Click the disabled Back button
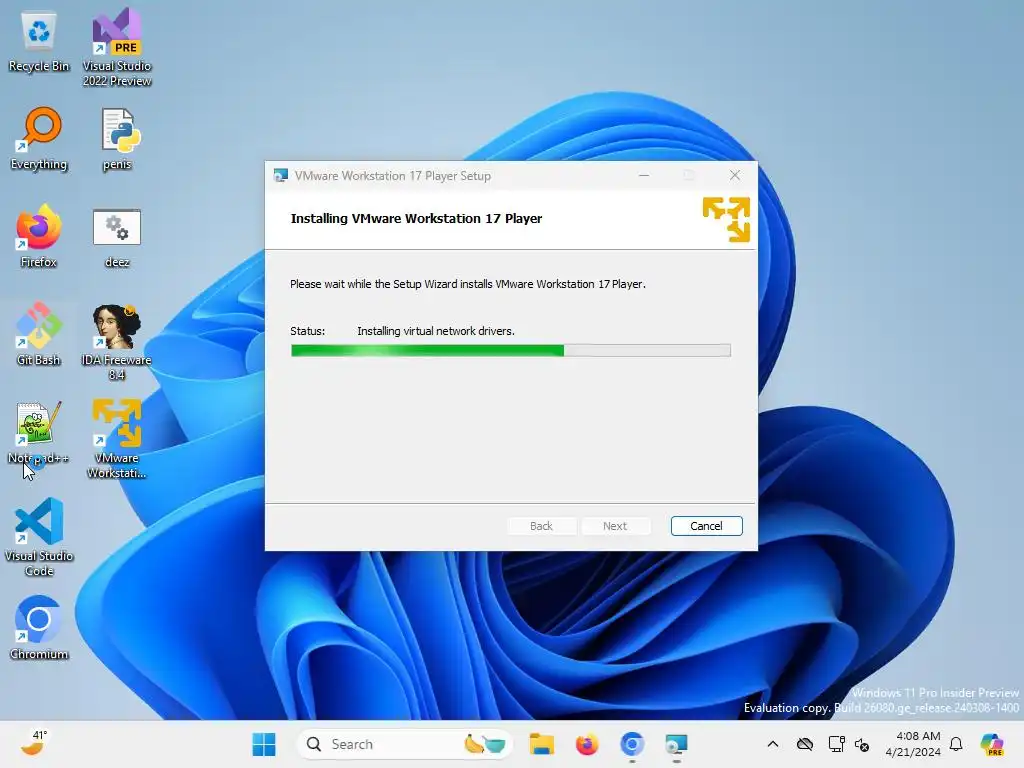Viewport: 1024px width, 768px height. coord(541,526)
